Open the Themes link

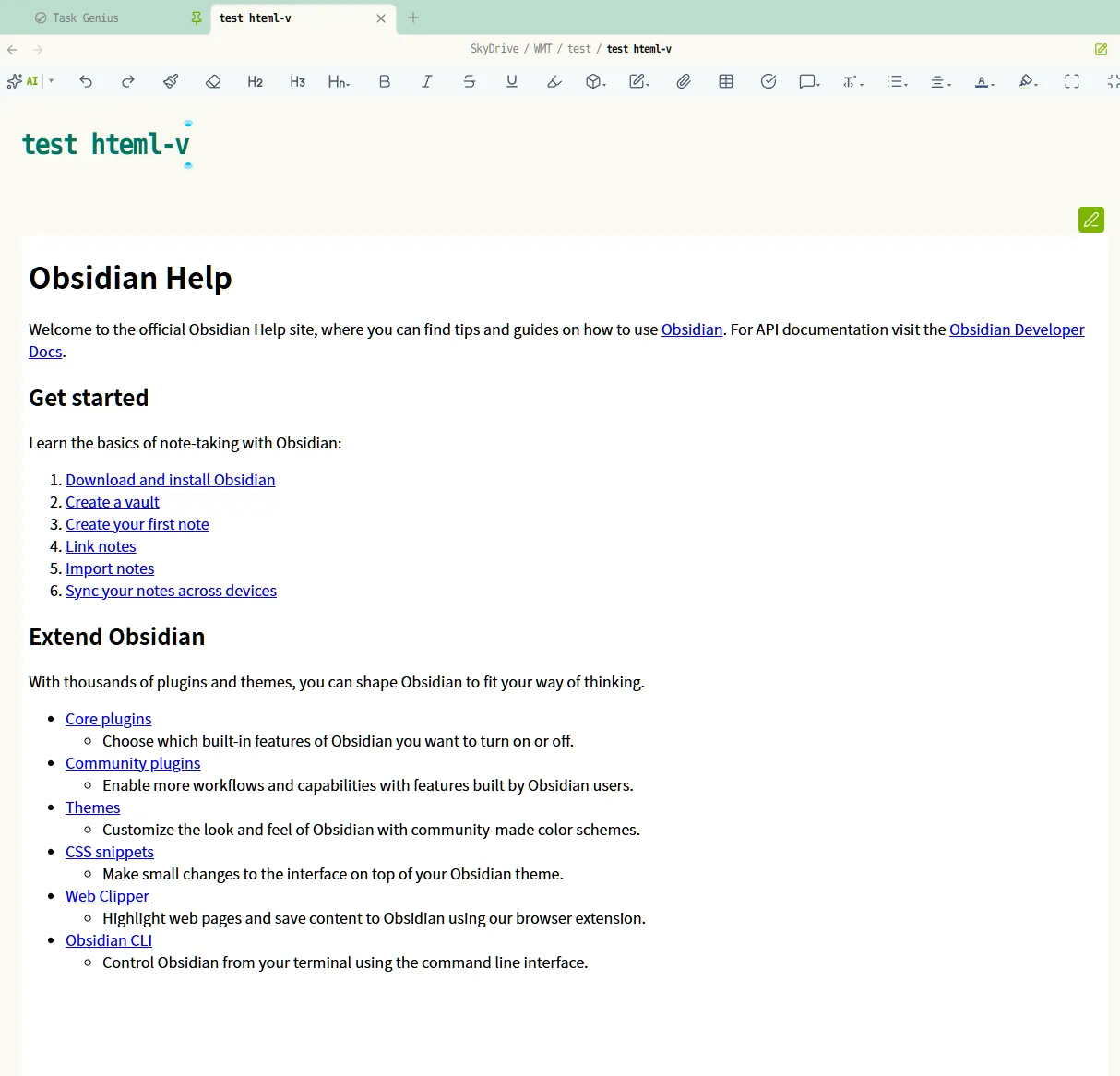92,807
